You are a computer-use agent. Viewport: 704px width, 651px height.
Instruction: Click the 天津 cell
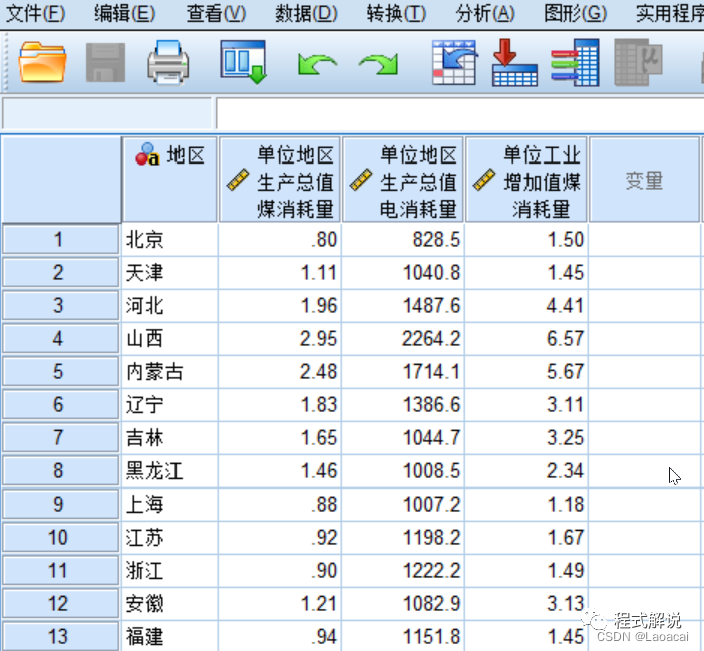169,273
